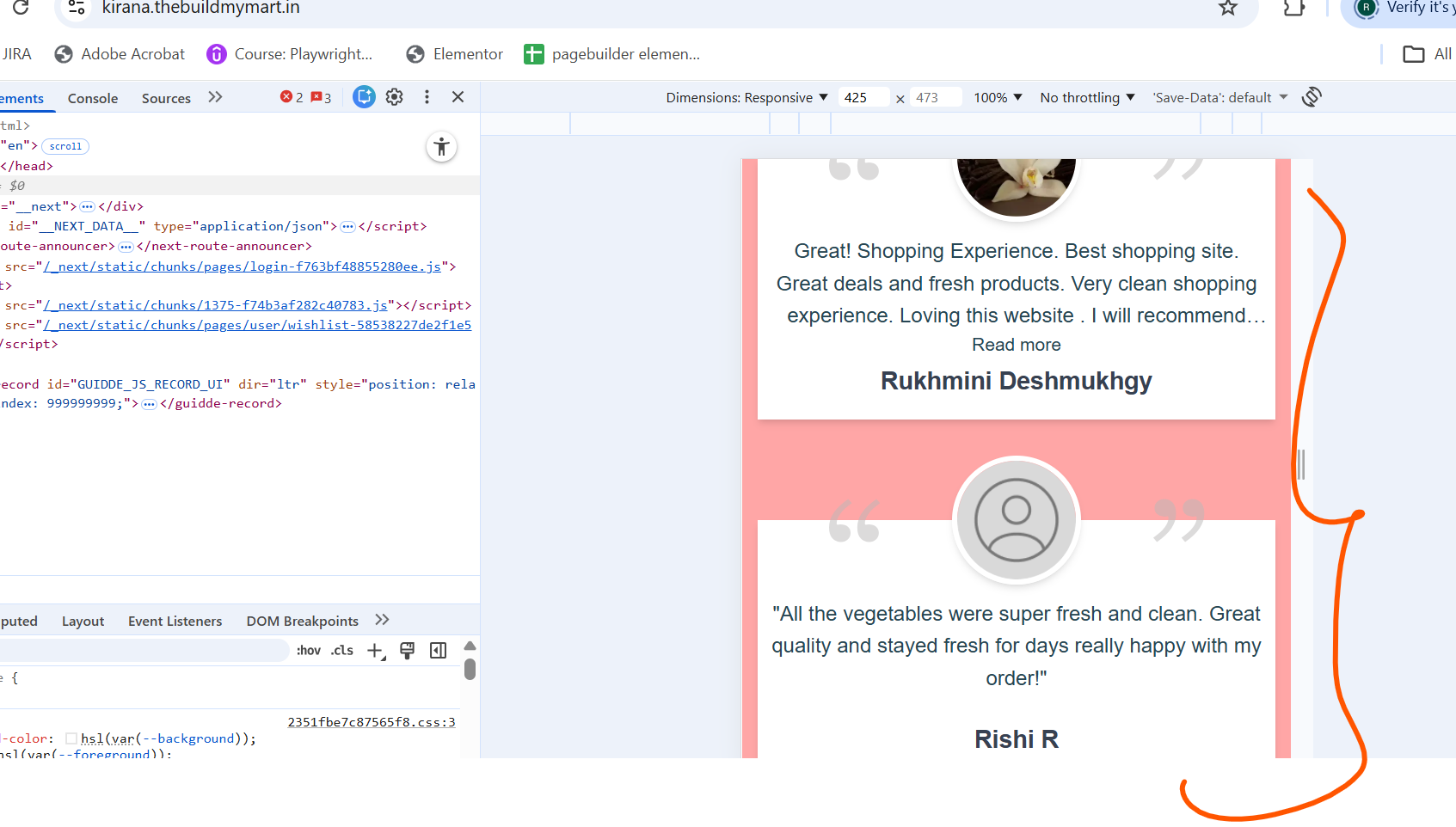Click the issues count flag indicator
1456x827 pixels.
[321, 97]
